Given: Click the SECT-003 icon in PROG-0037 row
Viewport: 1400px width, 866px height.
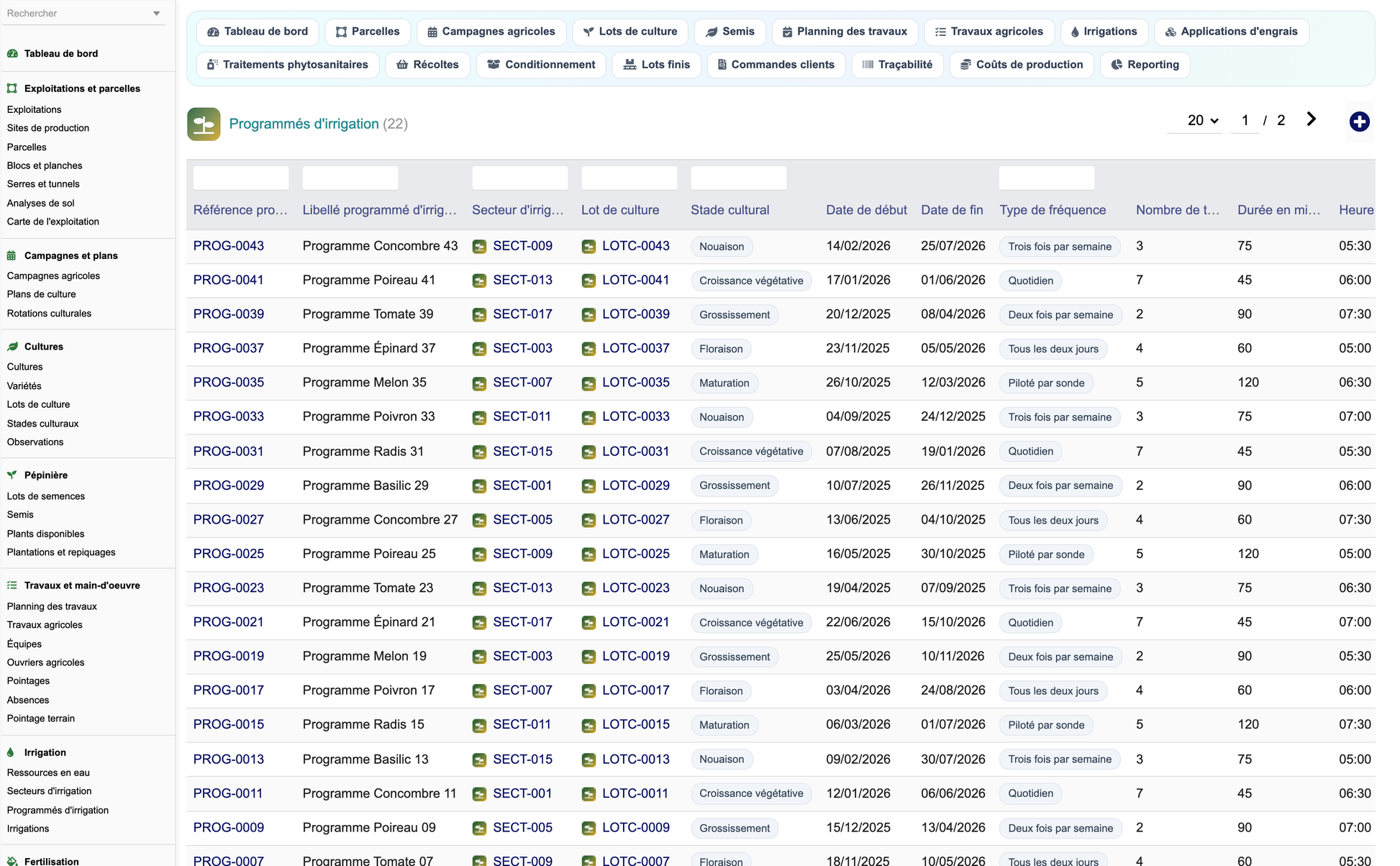Looking at the screenshot, I should point(479,349).
